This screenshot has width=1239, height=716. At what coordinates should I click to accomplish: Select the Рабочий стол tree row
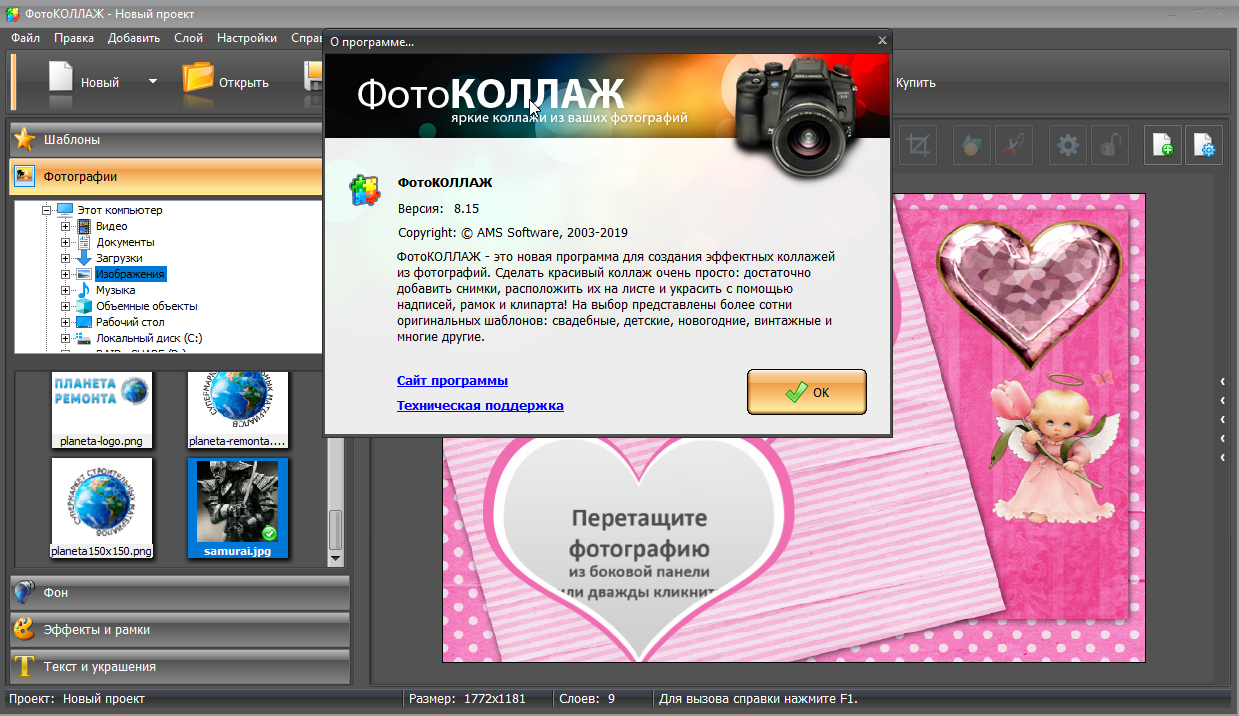click(x=130, y=322)
